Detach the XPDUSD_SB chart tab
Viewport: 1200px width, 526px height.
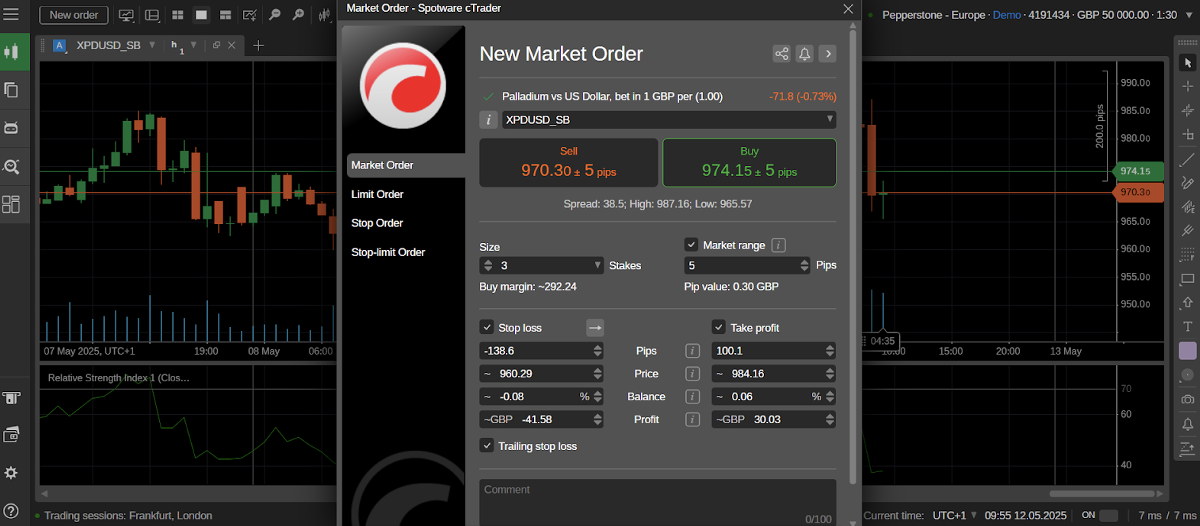(217, 45)
